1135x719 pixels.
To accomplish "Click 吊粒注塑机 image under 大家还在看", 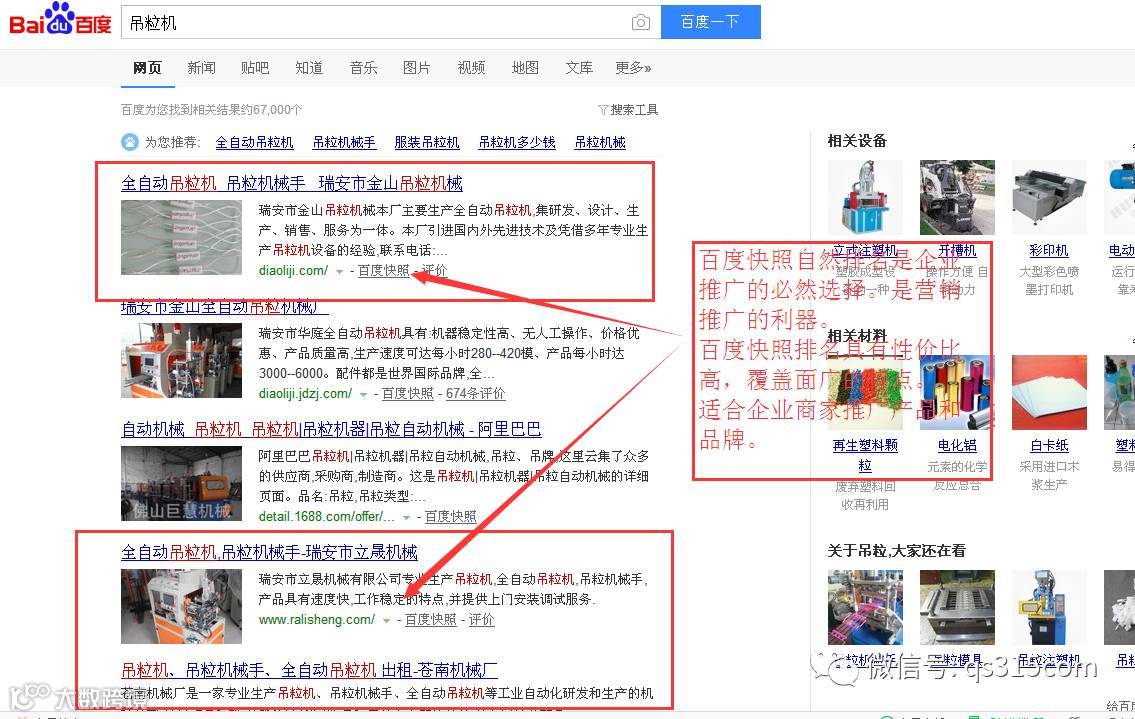I will coord(1049,607).
